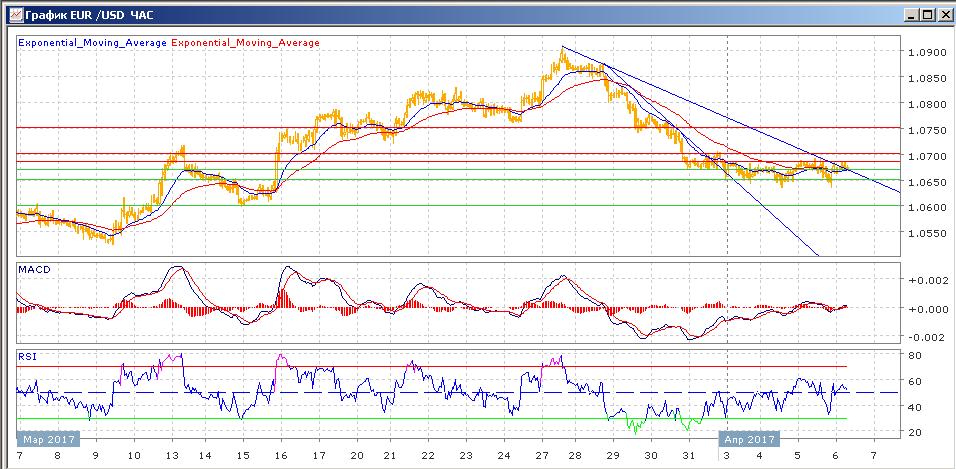Click the 1.0900 price axis label
Screen dimensions: 956x469
click(926, 52)
